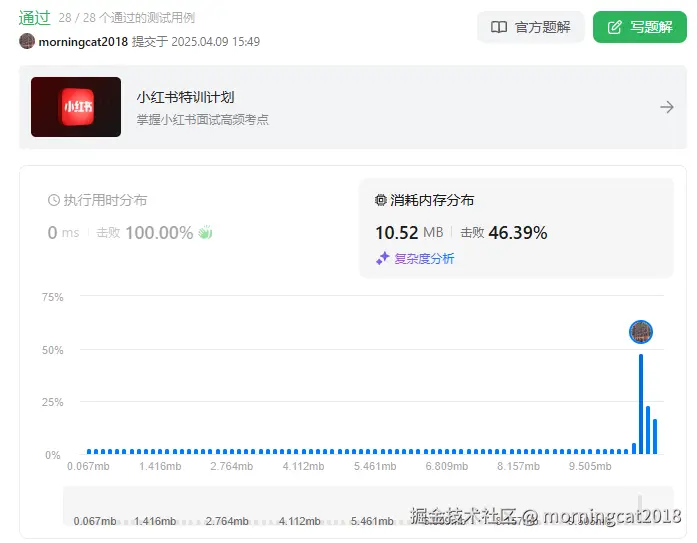Click the 46.39% beats percentage
Image resolution: width=697 pixels, height=543 pixels.
(x=518, y=232)
